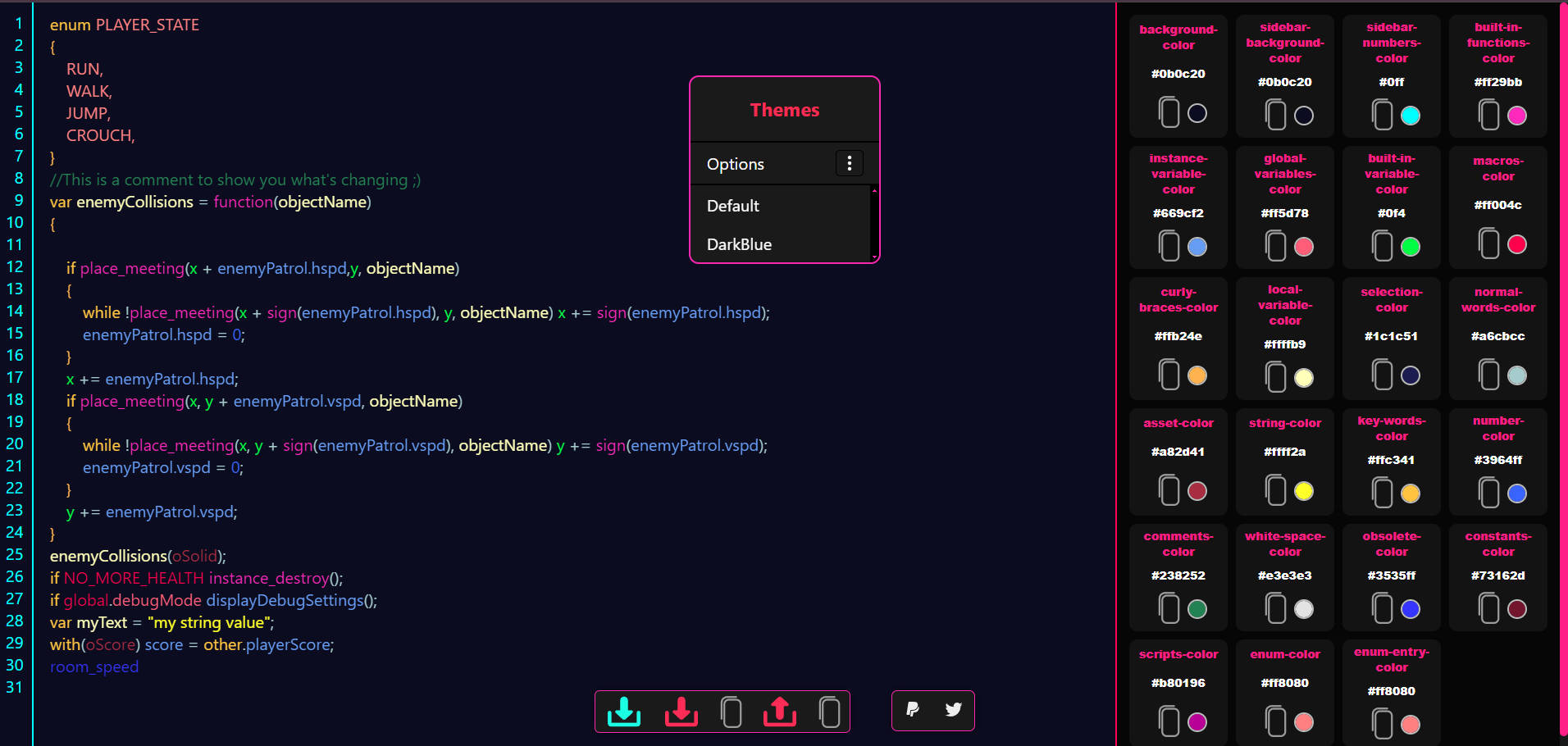The height and width of the screenshot is (746, 1568).
Task: Copy the scripts-color value icon
Action: coord(1169,722)
